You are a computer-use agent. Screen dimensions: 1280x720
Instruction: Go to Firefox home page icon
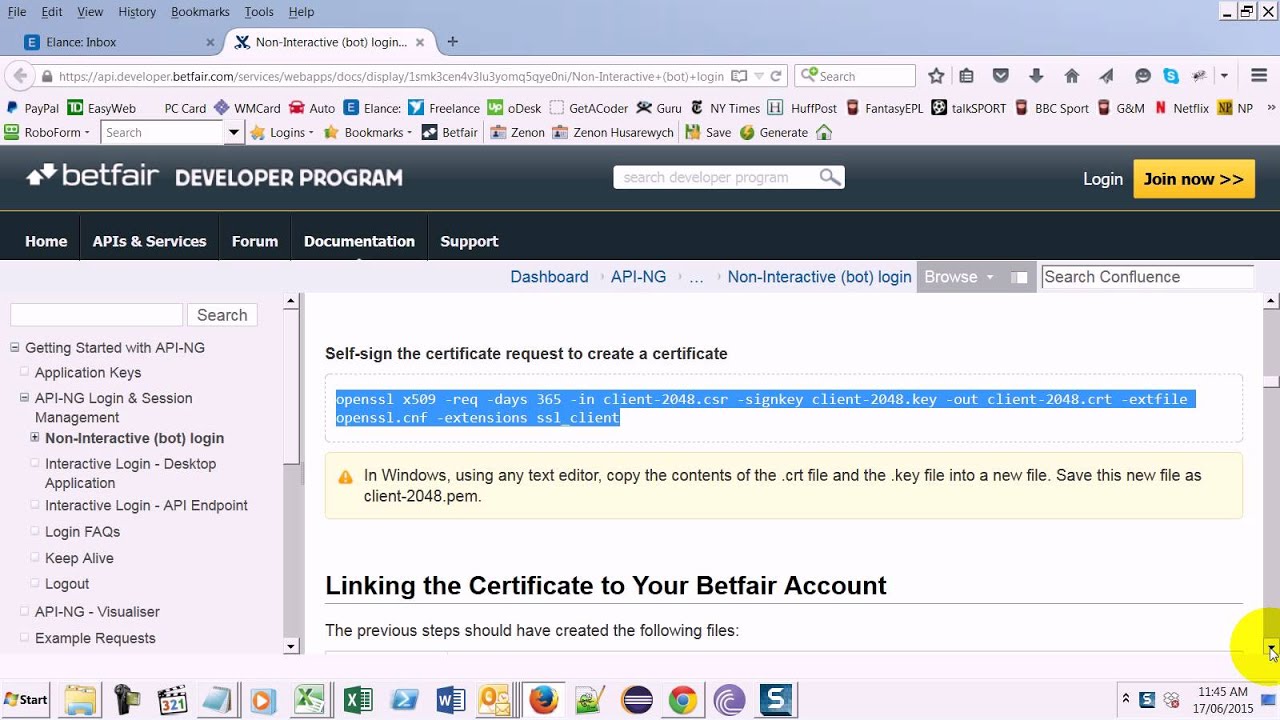coord(1072,76)
